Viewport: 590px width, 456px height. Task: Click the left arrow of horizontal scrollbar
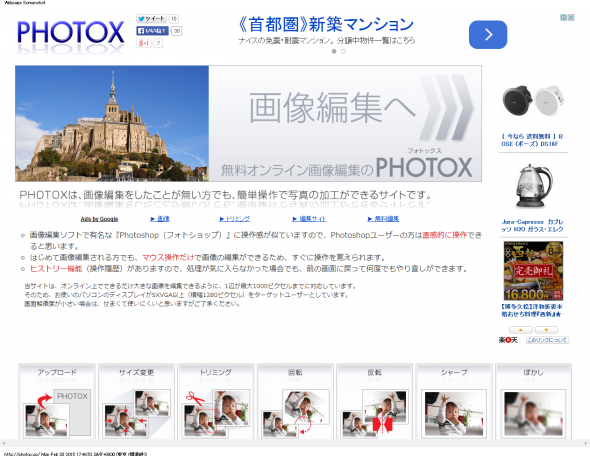click(3, 443)
